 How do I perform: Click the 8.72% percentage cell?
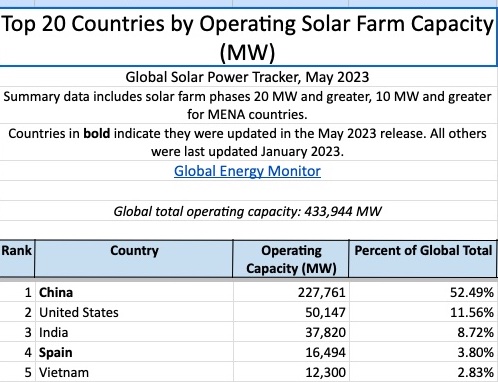(423, 332)
